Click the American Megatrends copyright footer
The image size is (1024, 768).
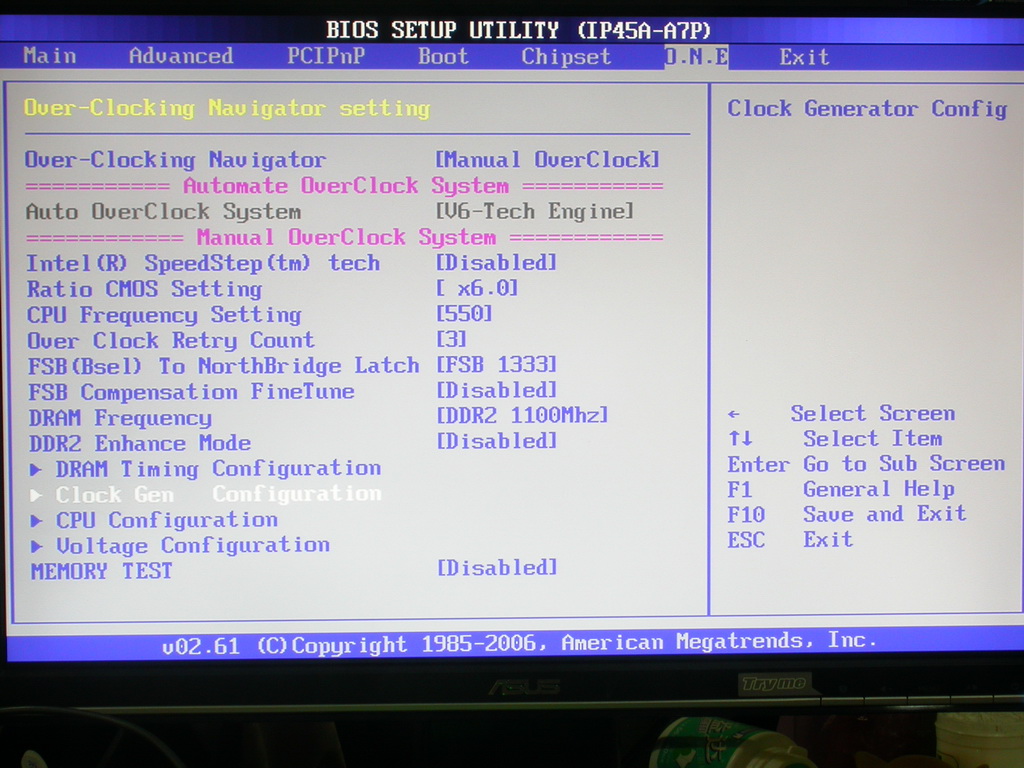tap(519, 643)
